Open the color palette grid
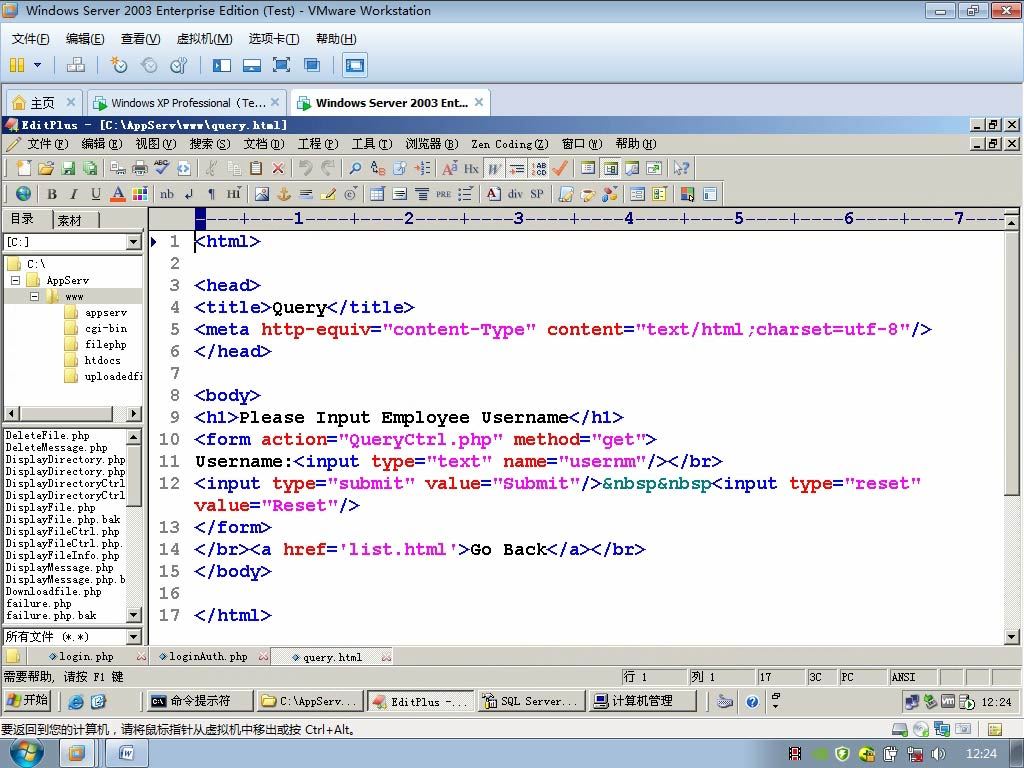 (x=140, y=194)
